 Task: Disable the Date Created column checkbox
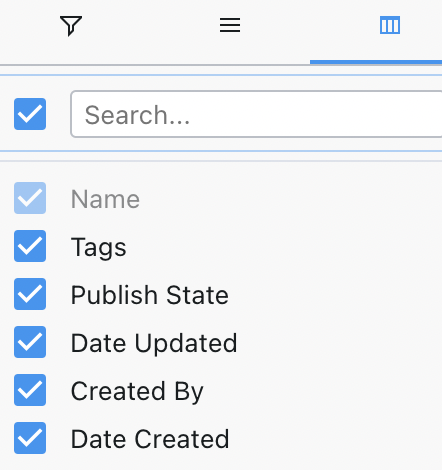pyautogui.click(x=30, y=438)
